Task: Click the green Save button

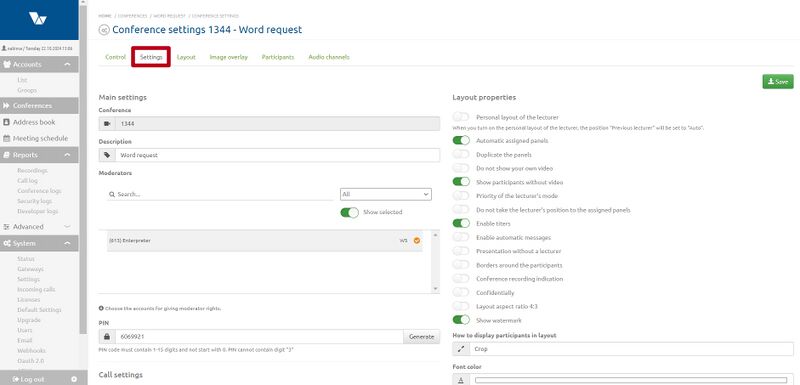Action: click(x=778, y=82)
